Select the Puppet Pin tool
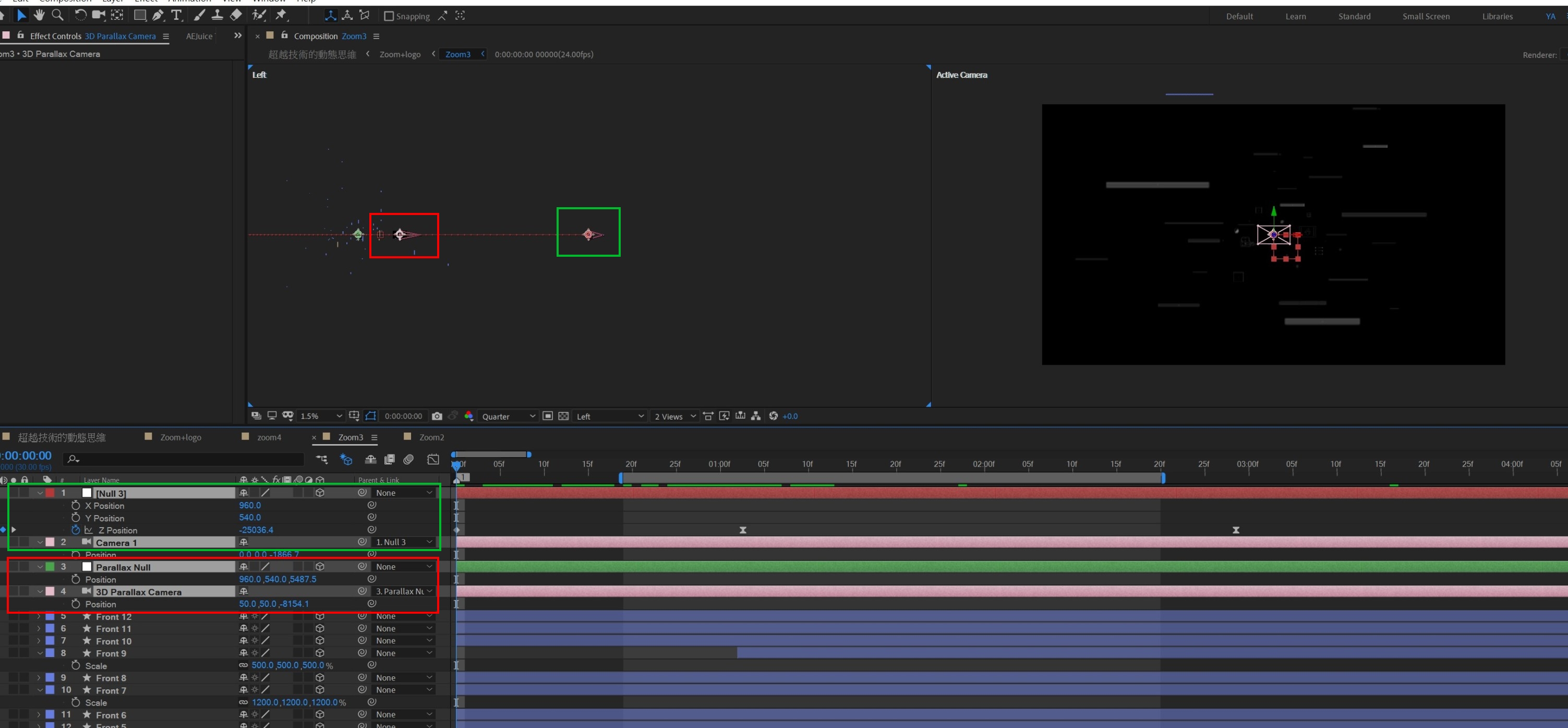Viewport: 1568px width, 728px height. [281, 15]
